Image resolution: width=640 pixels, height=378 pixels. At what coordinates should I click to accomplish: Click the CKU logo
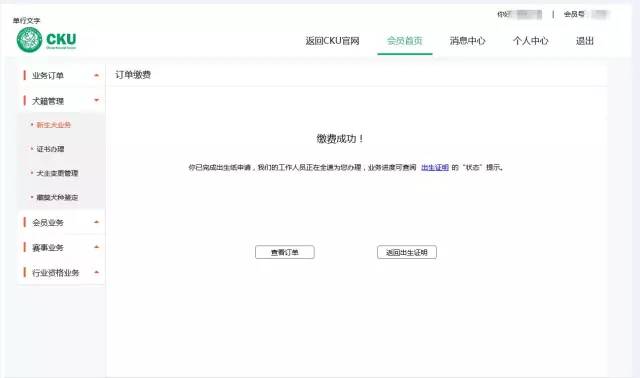[46, 40]
